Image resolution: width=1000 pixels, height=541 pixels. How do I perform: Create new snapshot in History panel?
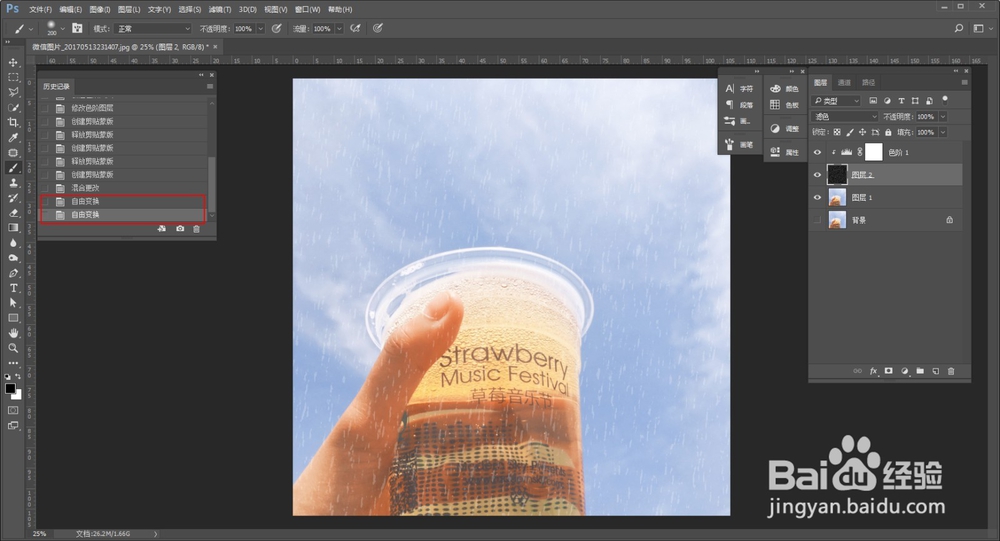click(x=180, y=228)
